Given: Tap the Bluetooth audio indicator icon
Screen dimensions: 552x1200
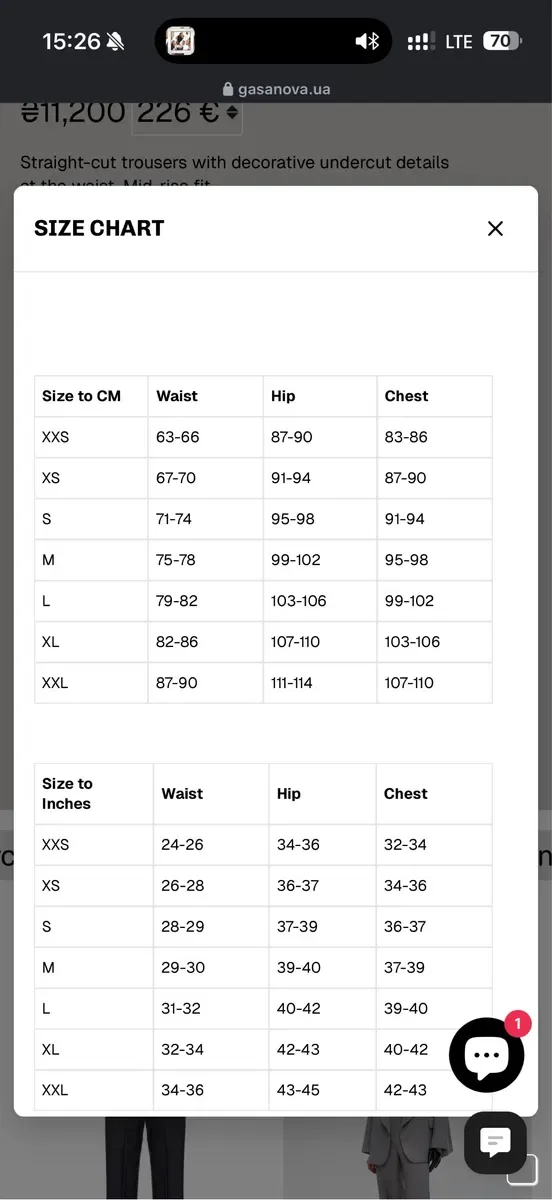Looking at the screenshot, I should [368, 41].
